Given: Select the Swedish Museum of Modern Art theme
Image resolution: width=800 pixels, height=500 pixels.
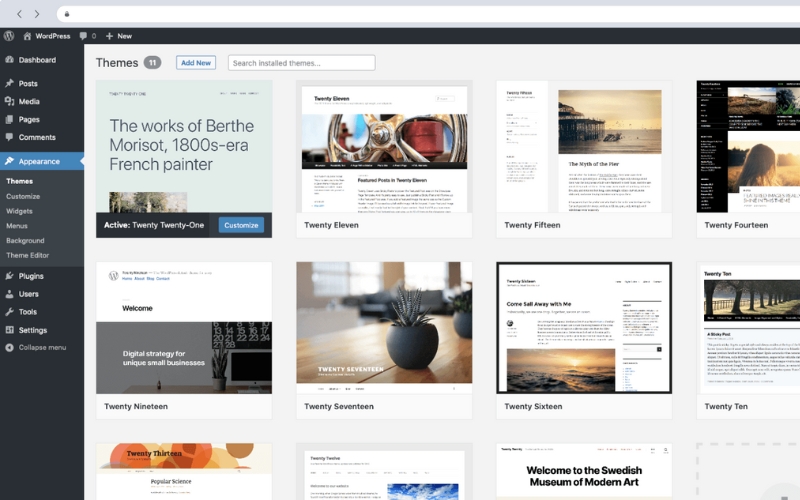Looking at the screenshot, I should [584, 471].
